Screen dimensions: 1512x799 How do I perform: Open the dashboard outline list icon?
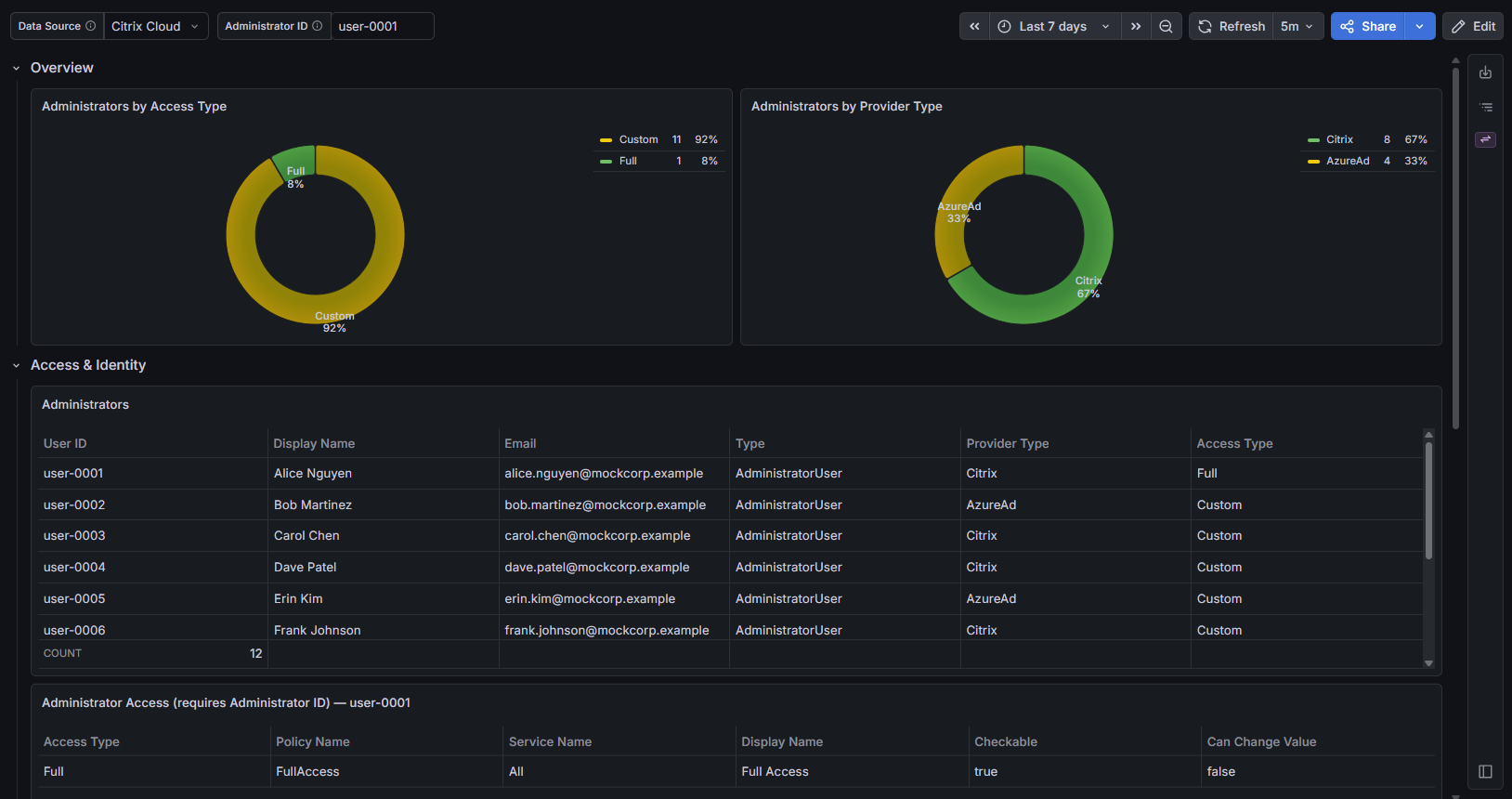click(1485, 107)
